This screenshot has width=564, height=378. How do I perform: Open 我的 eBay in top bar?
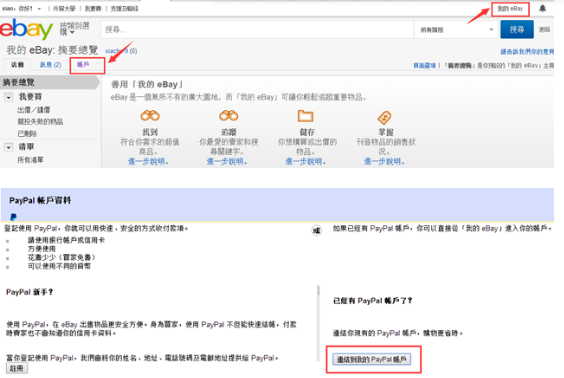point(510,9)
